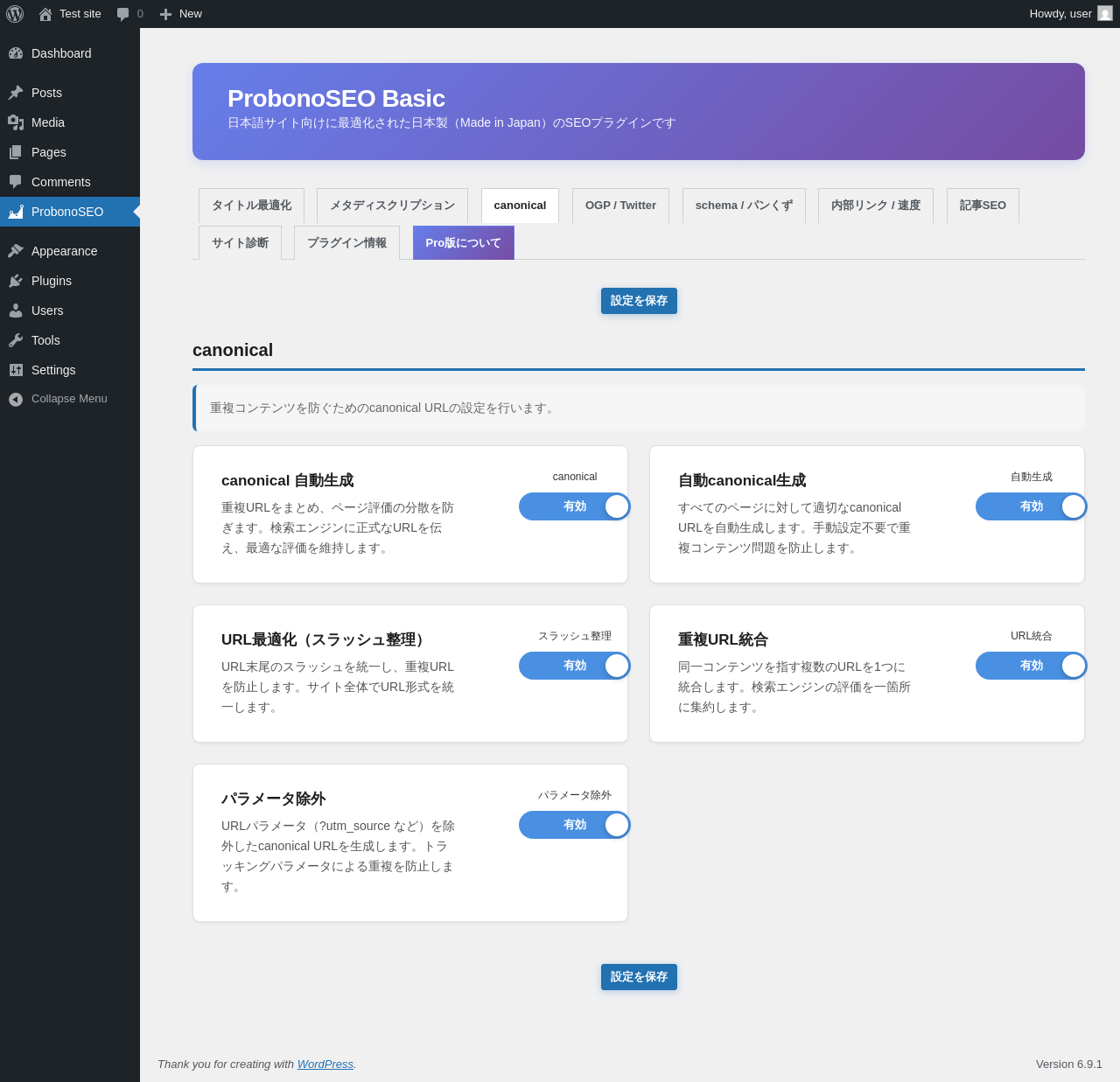
Task: Click the user avatar icon
Action: 1105,13
